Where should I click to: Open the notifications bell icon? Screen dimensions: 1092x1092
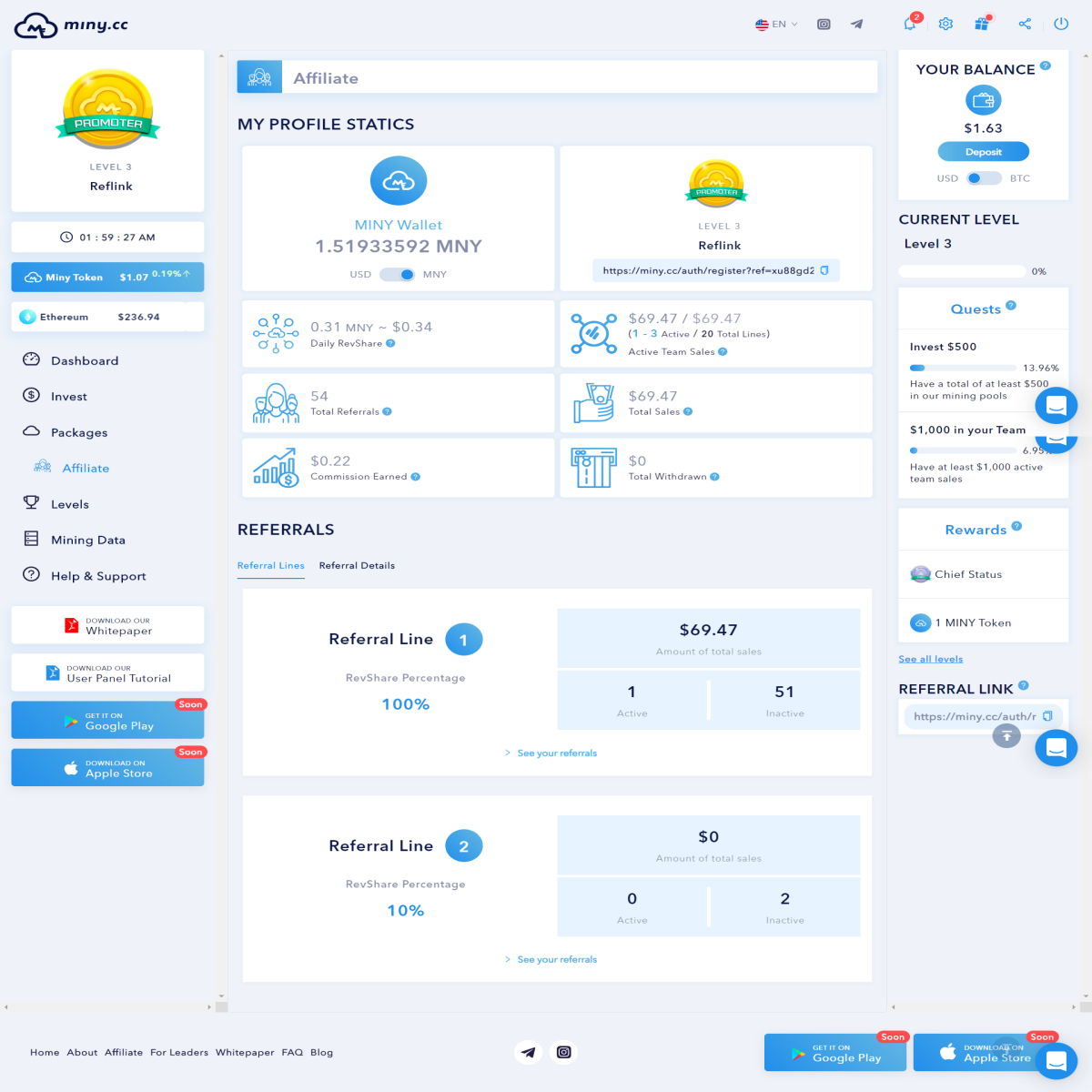(x=909, y=24)
